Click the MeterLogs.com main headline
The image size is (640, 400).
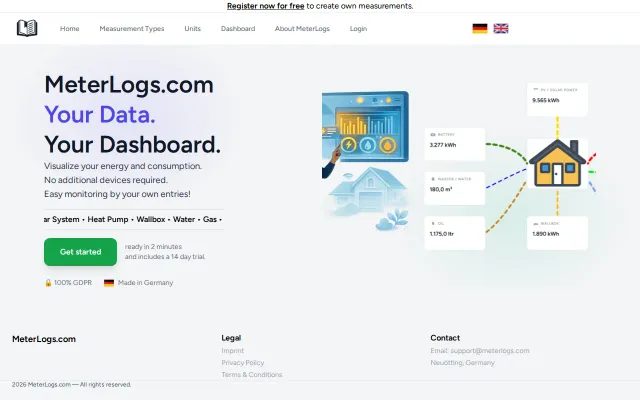click(x=129, y=84)
